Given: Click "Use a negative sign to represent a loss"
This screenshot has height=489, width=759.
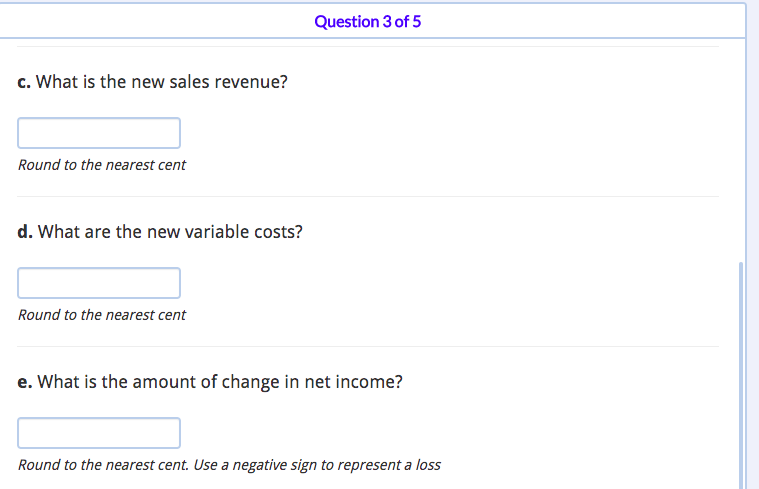Looking at the screenshot, I should pyautogui.click(x=317, y=465).
